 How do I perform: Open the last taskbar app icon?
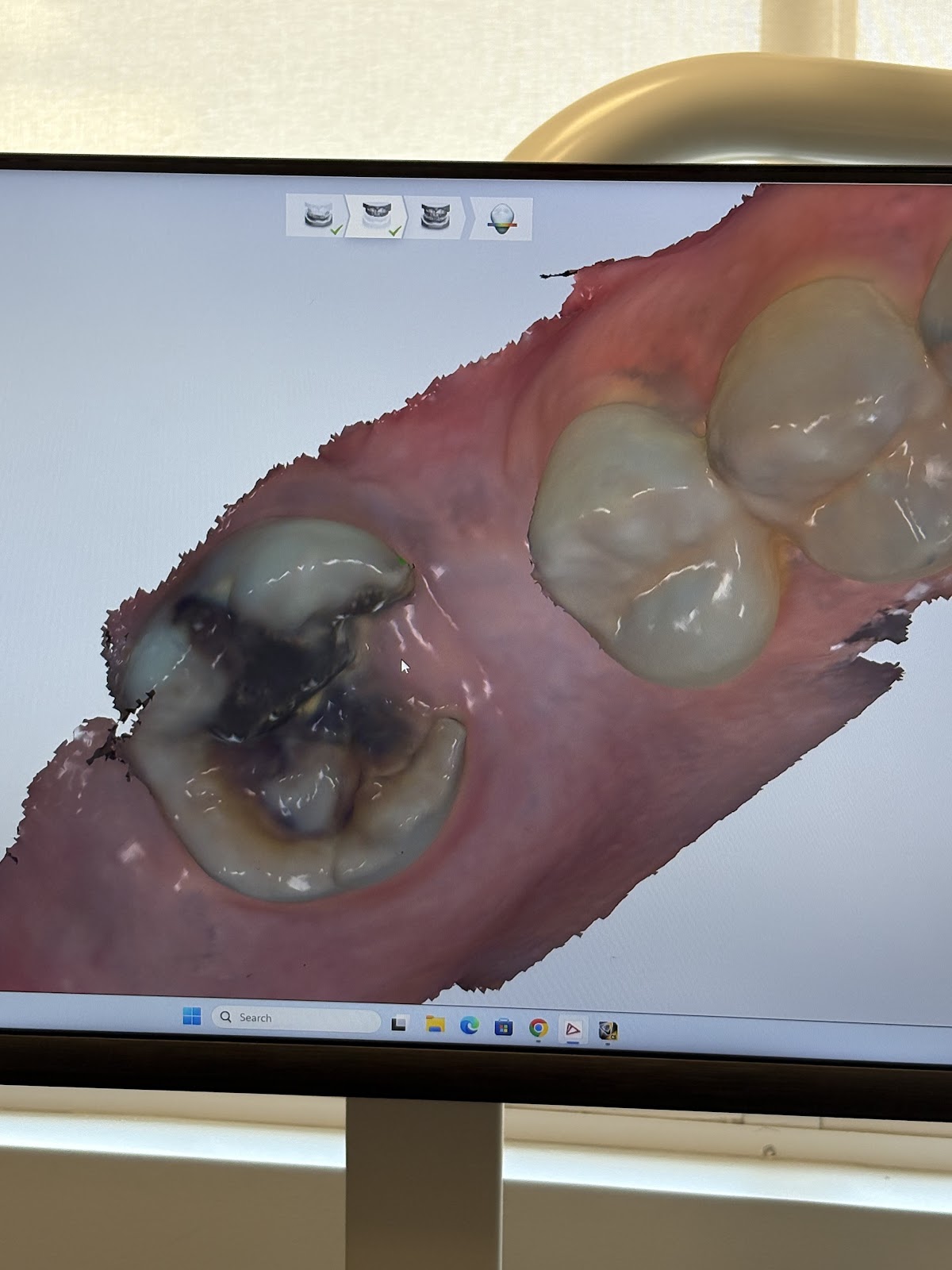pyautogui.click(x=608, y=1031)
